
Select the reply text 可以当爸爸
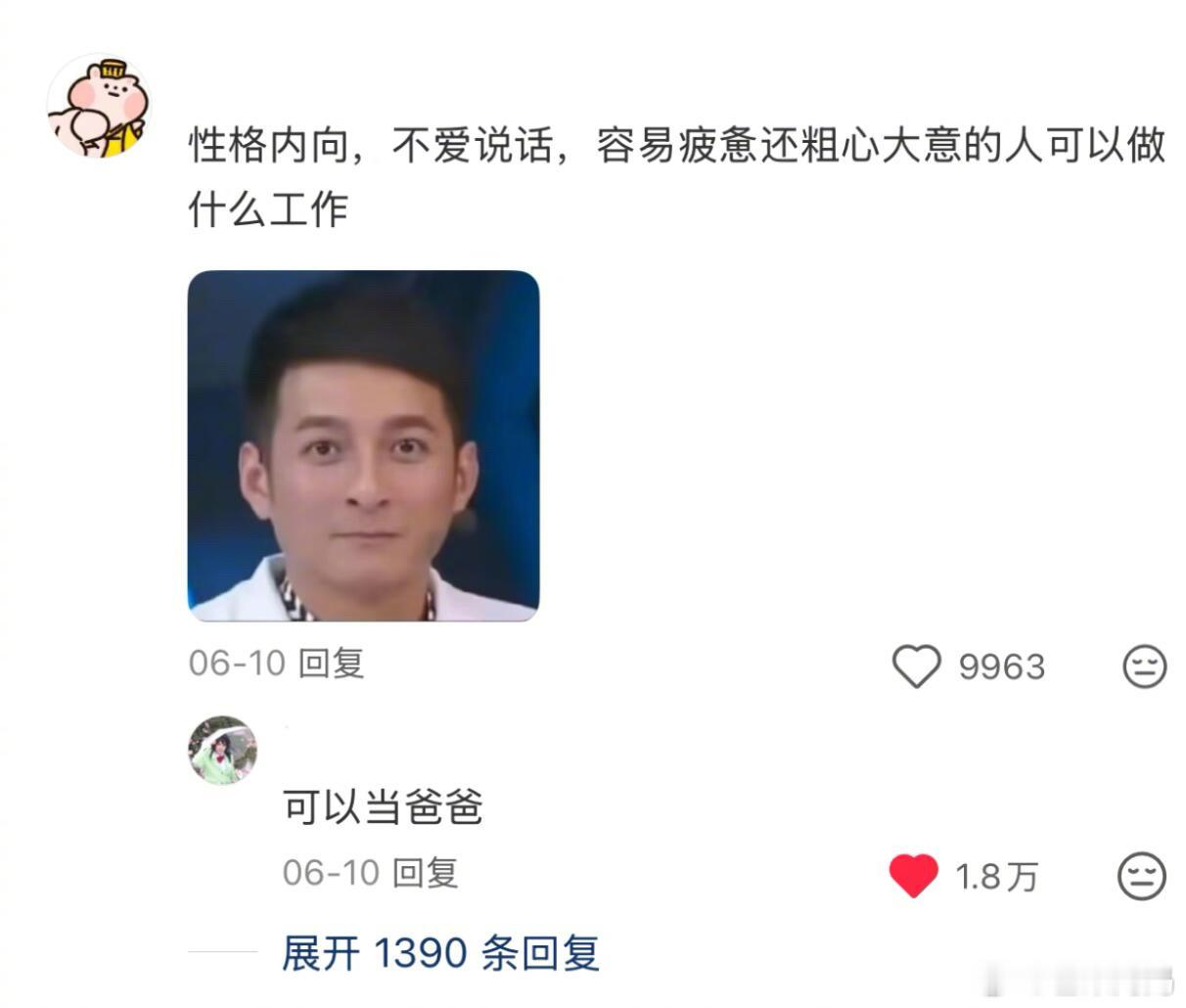tap(383, 808)
